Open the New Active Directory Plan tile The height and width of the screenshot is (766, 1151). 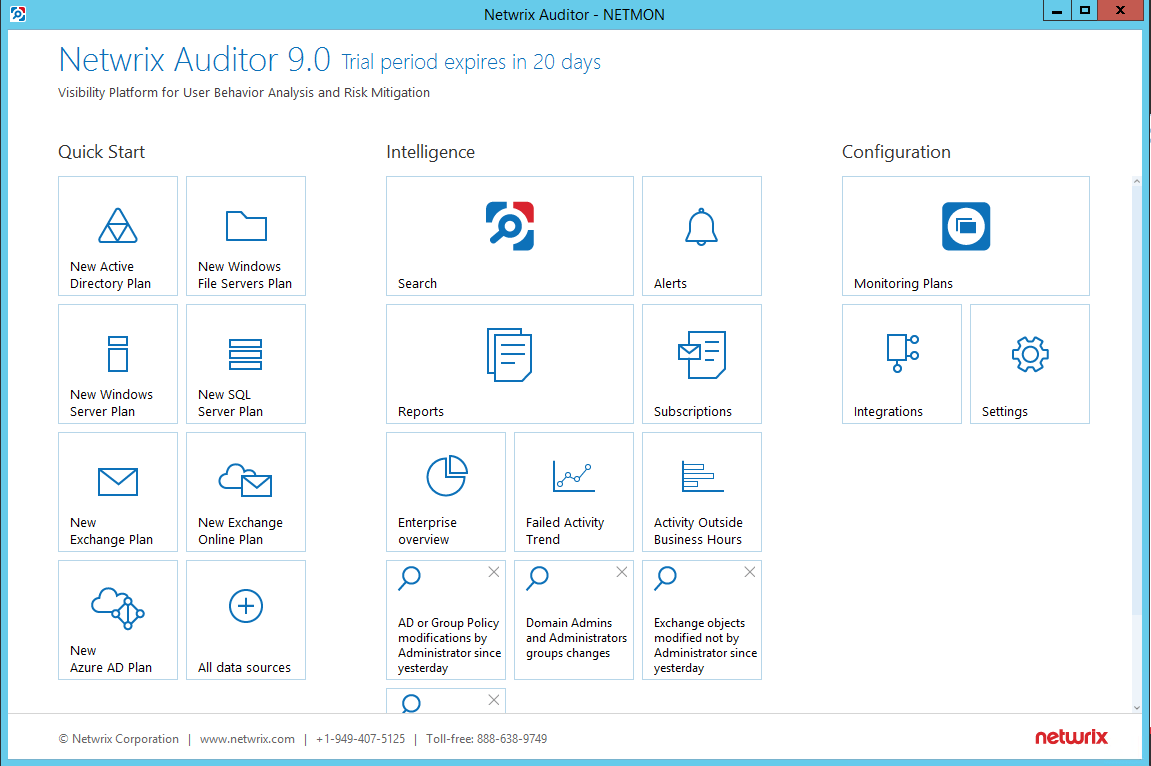pos(117,236)
